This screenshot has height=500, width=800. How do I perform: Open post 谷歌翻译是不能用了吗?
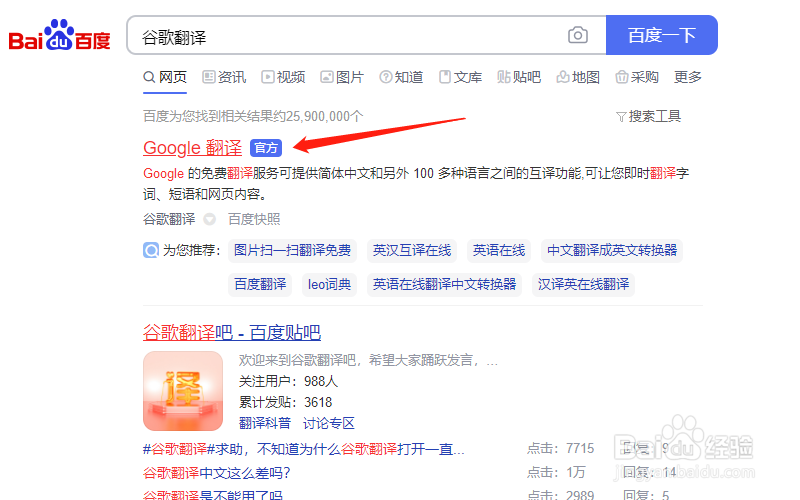(212, 495)
